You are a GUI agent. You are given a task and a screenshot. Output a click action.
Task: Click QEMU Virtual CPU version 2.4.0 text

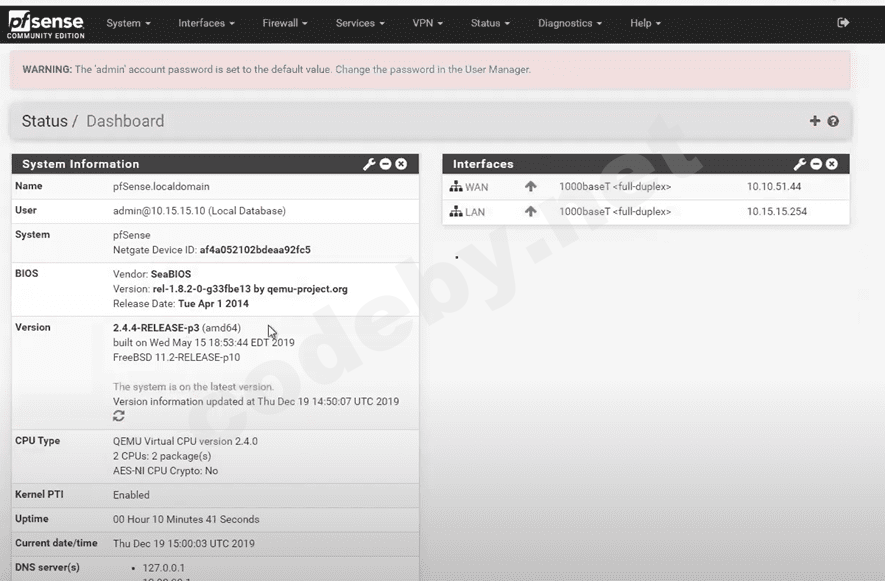(185, 441)
